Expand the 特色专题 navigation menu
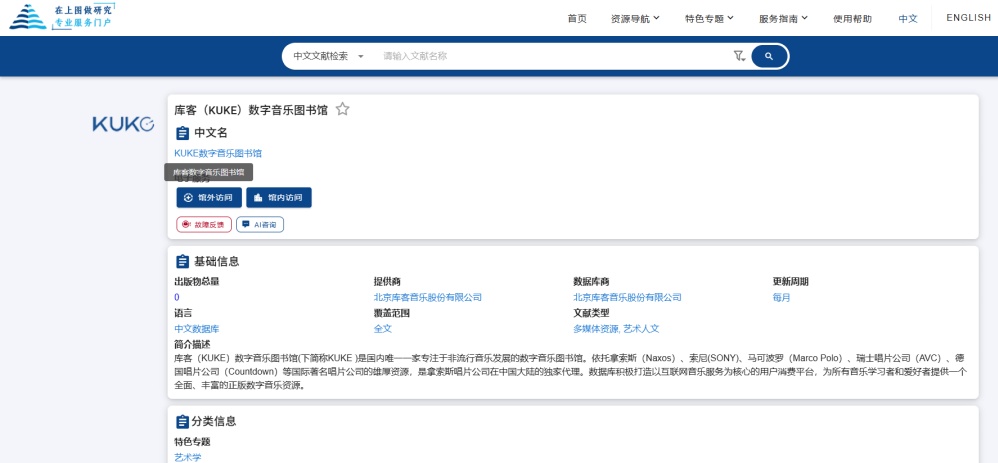Image resolution: width=998 pixels, height=463 pixels. [x=709, y=18]
